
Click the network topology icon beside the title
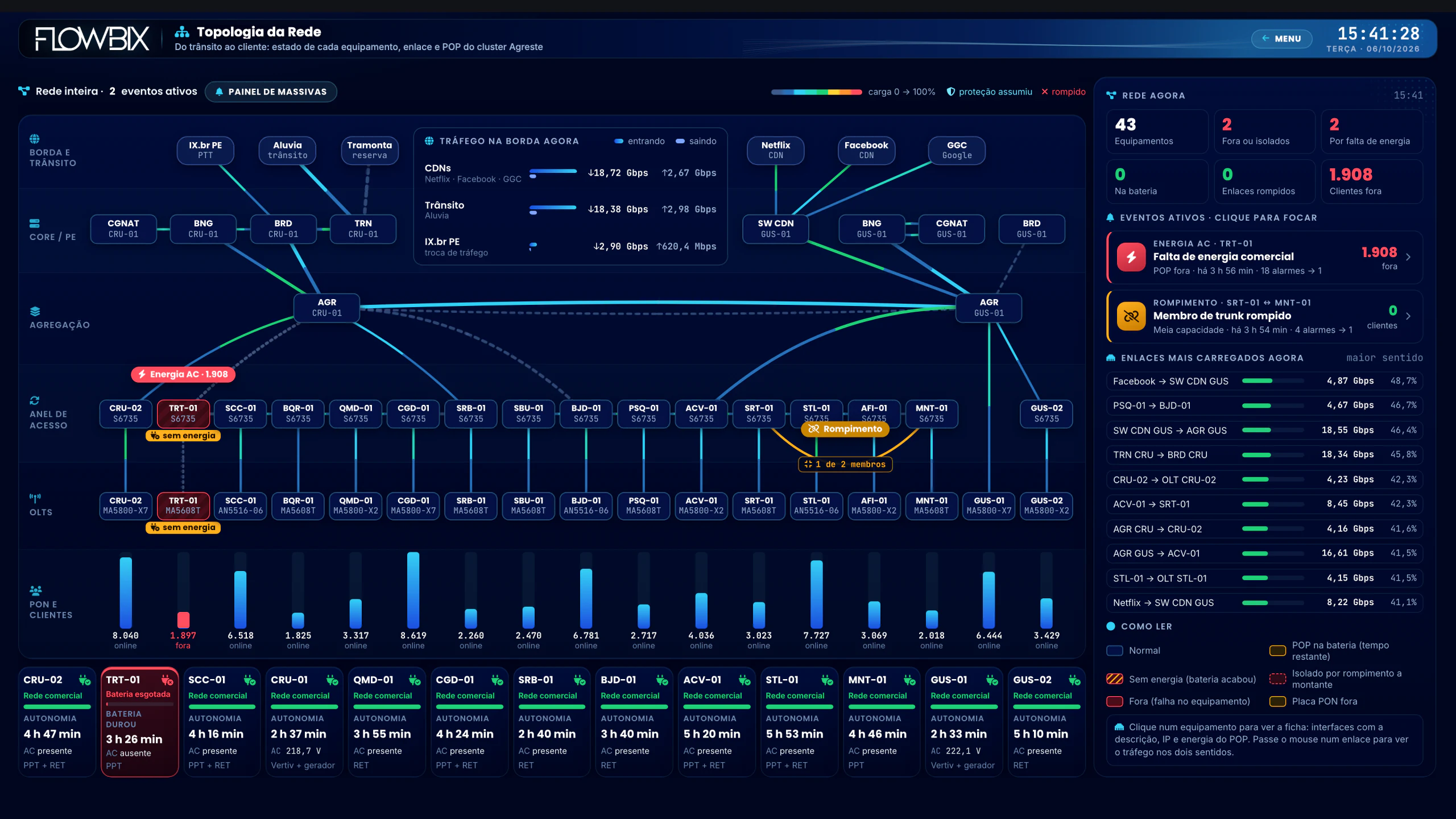(182, 32)
